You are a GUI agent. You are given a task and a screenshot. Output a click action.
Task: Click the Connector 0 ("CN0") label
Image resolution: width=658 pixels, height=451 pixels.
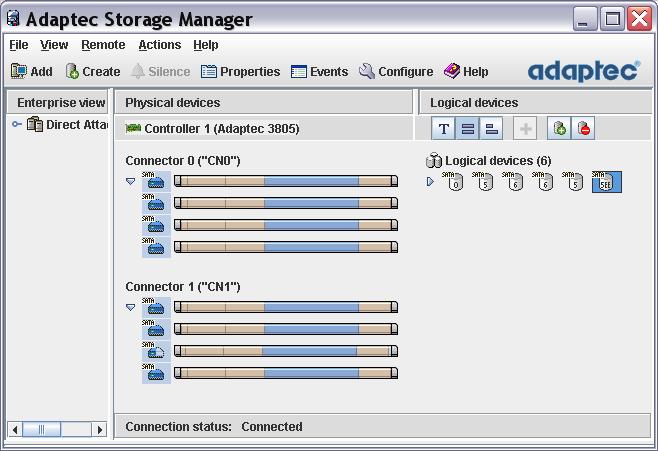(183, 161)
